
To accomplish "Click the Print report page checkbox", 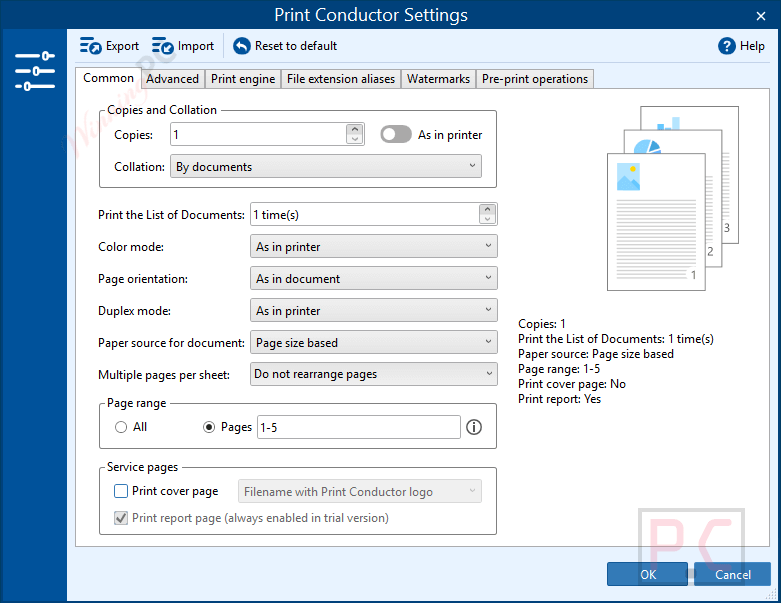I will click(x=121, y=518).
